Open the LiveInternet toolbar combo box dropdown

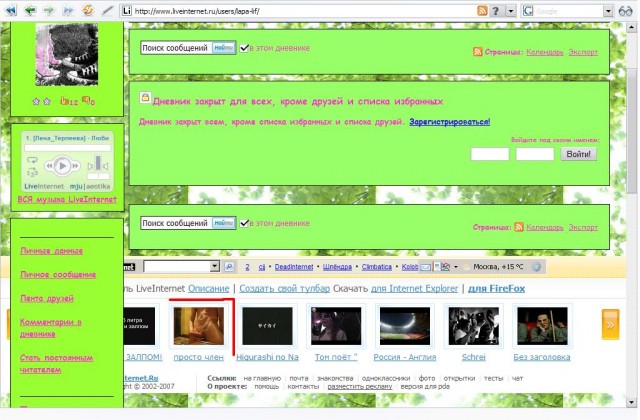coord(215,267)
